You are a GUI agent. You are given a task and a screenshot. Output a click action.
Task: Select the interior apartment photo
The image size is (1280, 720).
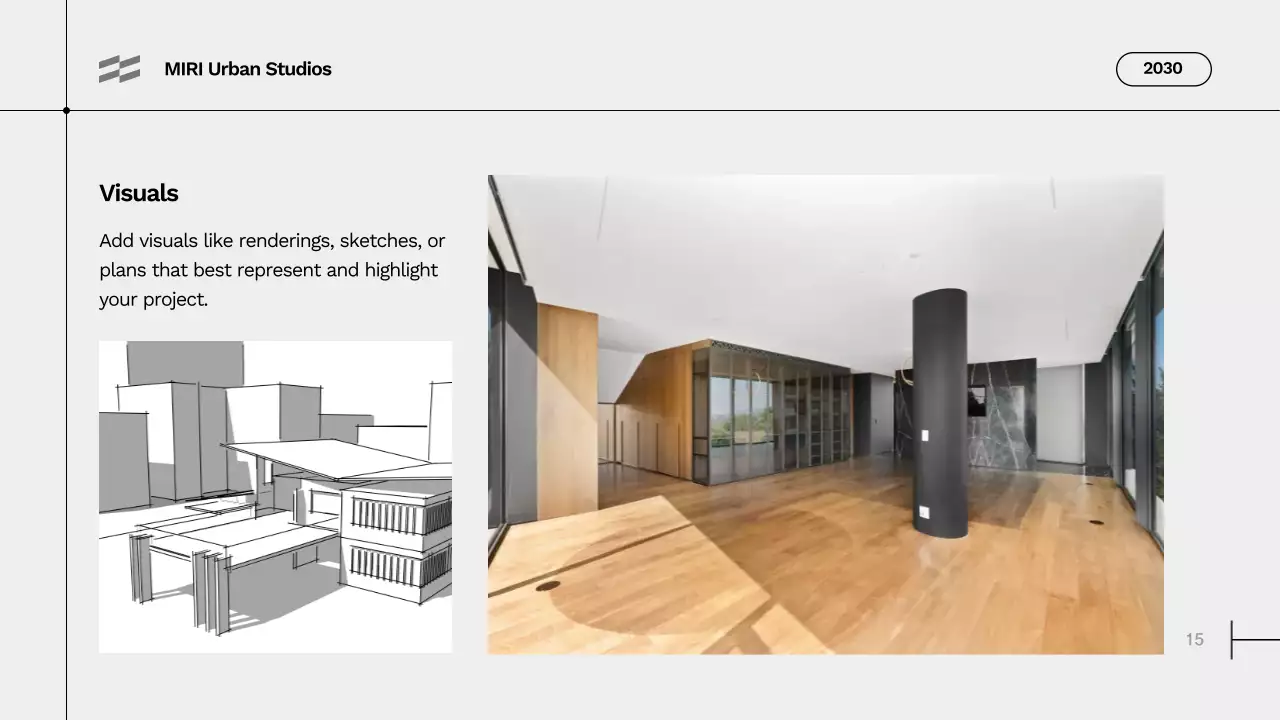pyautogui.click(x=826, y=415)
